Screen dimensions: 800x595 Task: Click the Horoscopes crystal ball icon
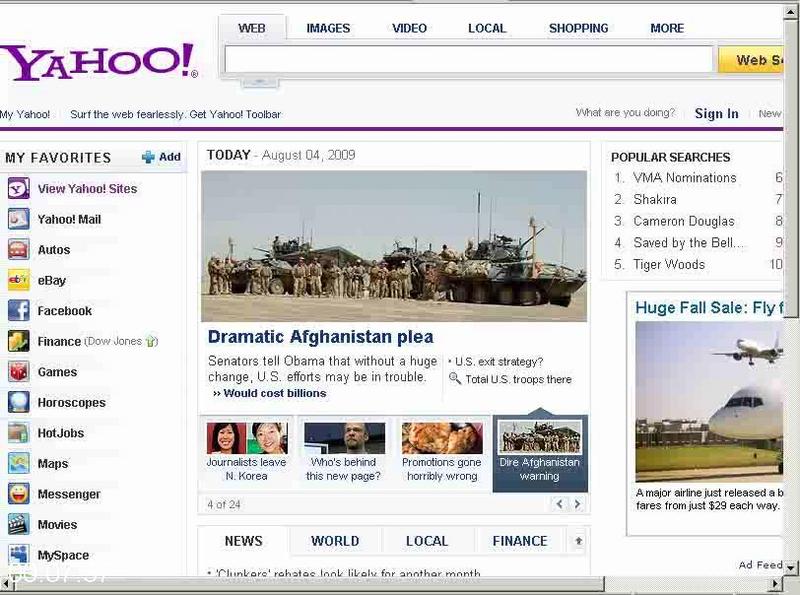click(18, 403)
